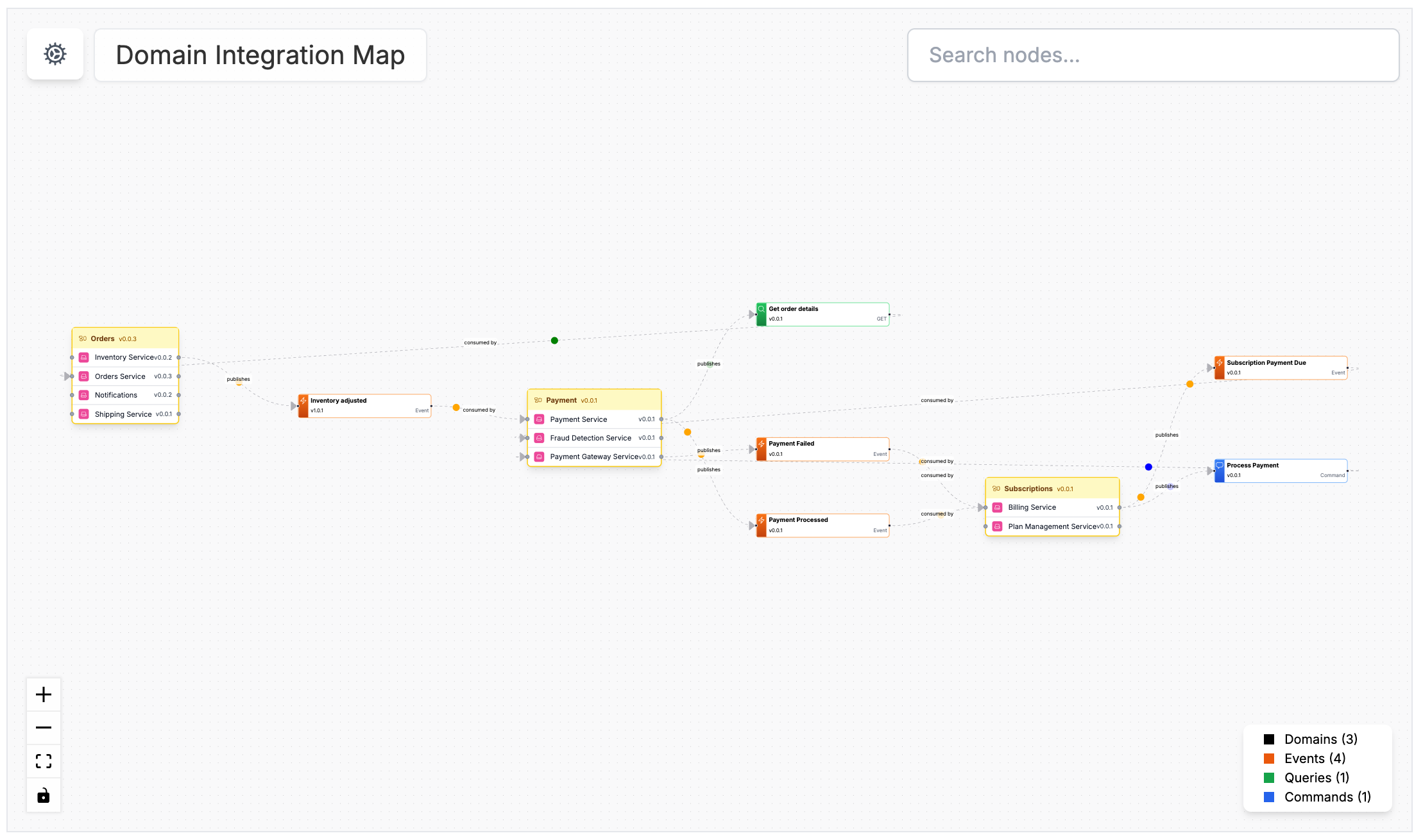Click the pink service icon beside Billing Service
The width and height of the screenshot is (1423, 840).
(x=997, y=507)
